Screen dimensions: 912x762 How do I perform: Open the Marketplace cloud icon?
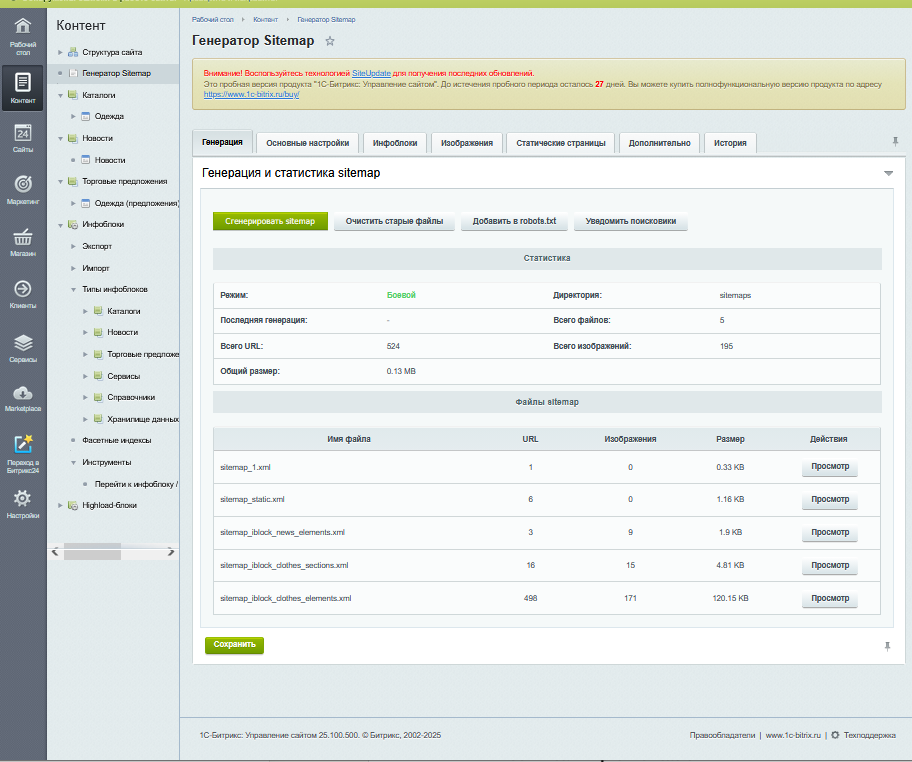click(x=22, y=395)
